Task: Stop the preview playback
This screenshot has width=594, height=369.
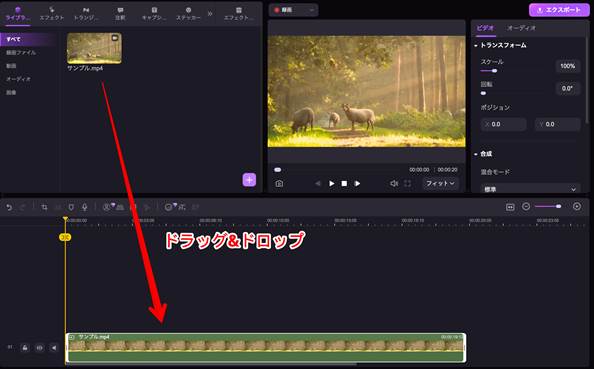Action: pos(344,184)
